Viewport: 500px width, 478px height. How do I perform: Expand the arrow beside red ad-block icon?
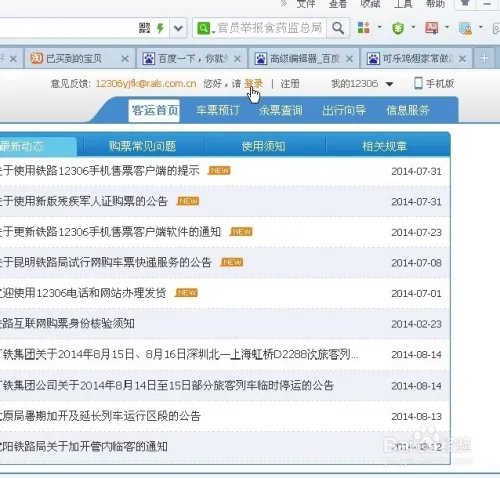coord(447,27)
